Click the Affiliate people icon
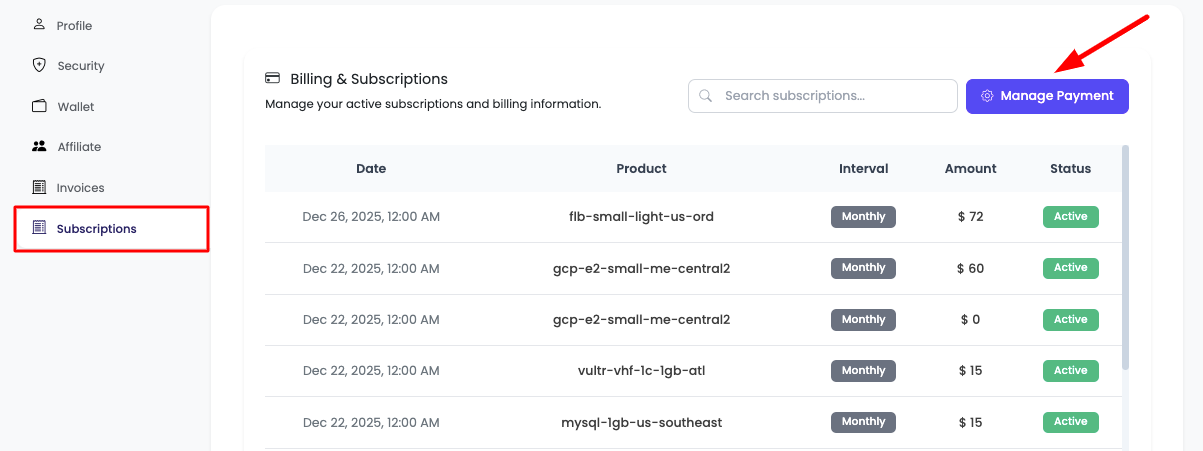Screen dimensions: 1203x451 39,146
